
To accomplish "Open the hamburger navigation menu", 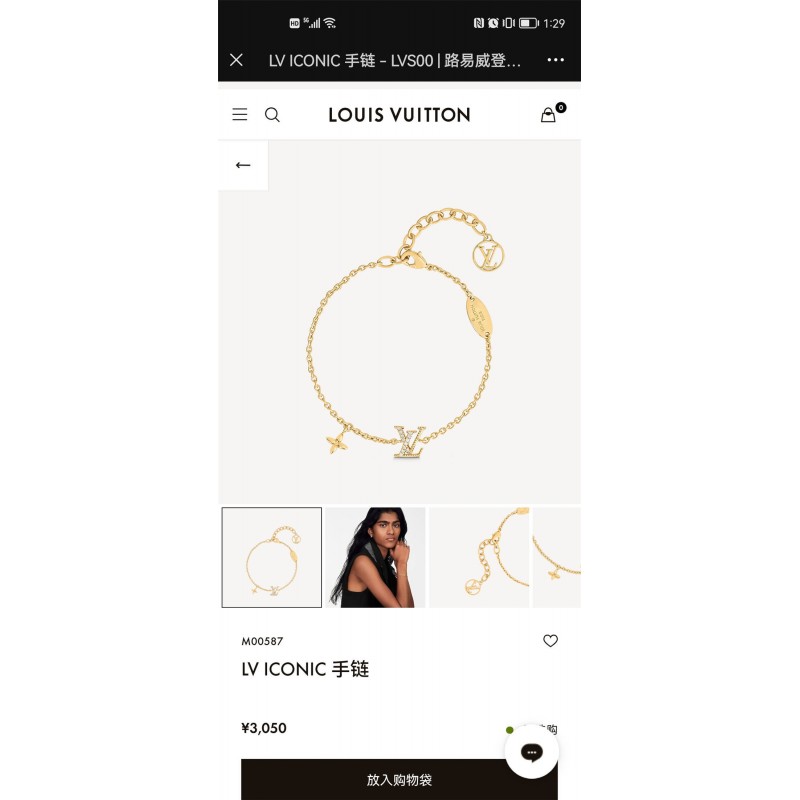I will tap(240, 114).
